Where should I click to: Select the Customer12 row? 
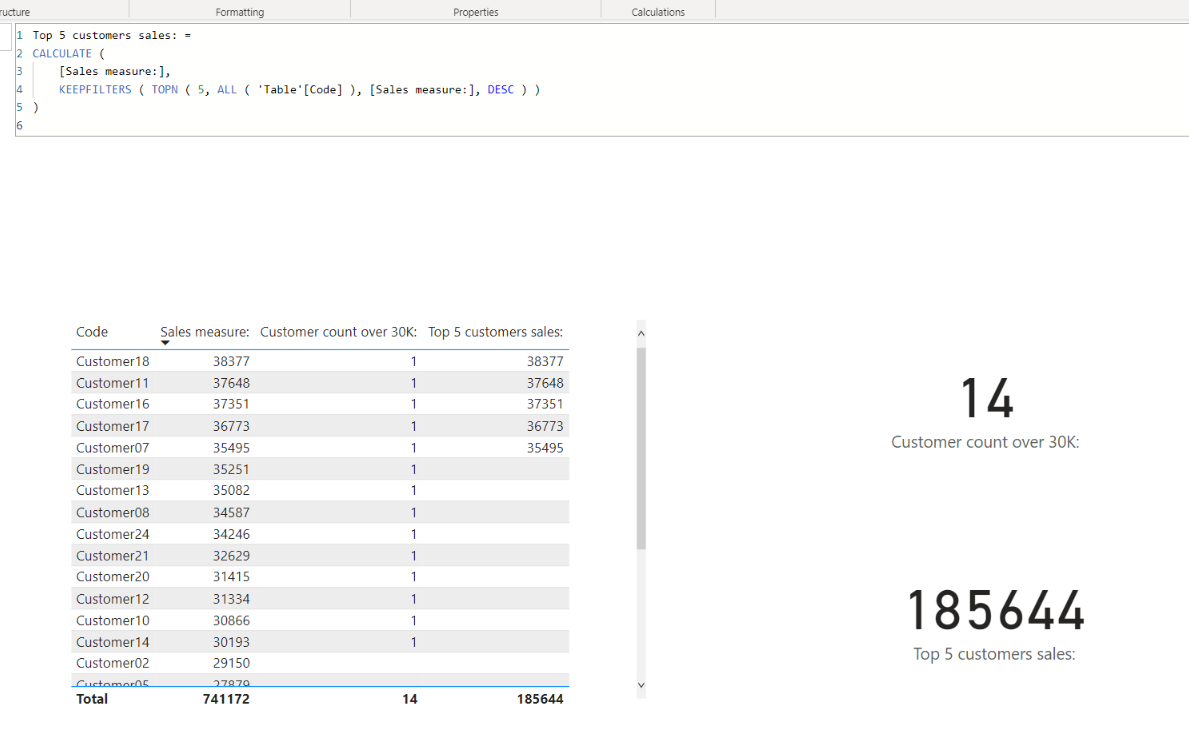[320, 599]
